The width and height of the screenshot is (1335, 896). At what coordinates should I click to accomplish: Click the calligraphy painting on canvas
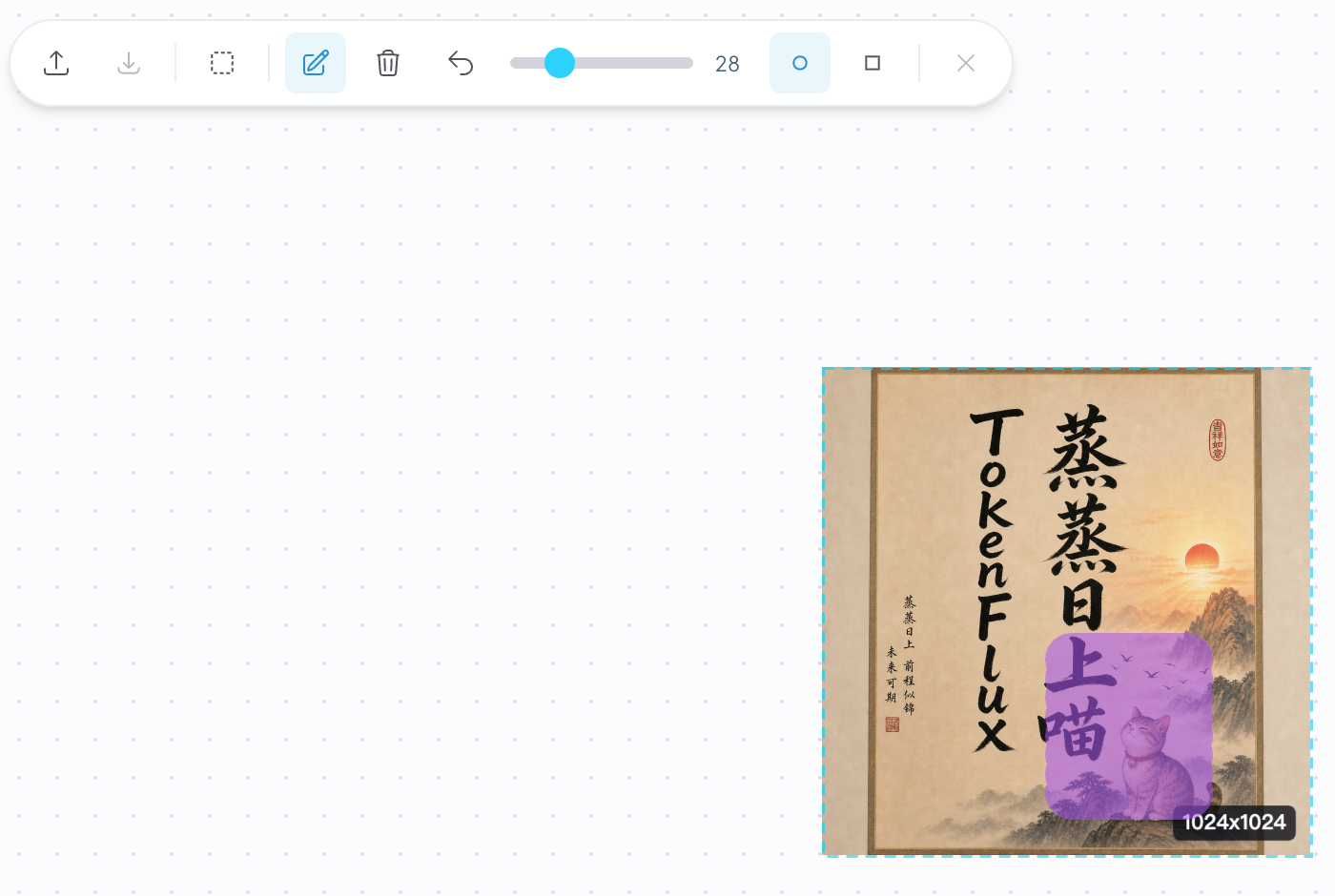[1067, 612]
